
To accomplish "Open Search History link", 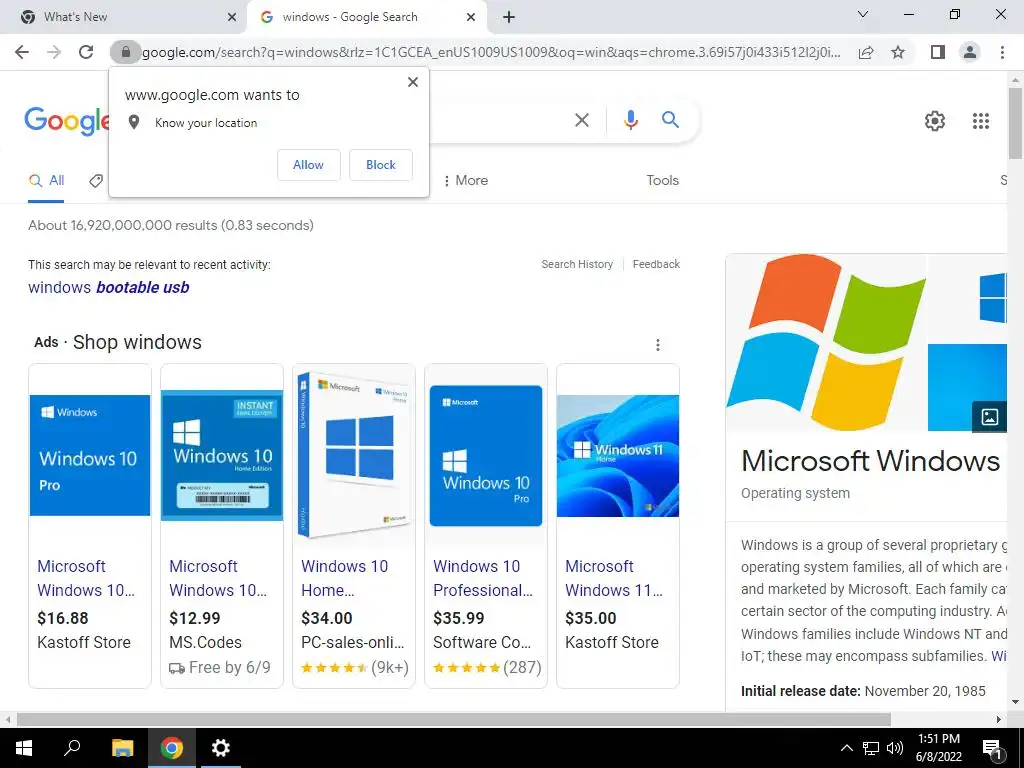I will (x=577, y=264).
